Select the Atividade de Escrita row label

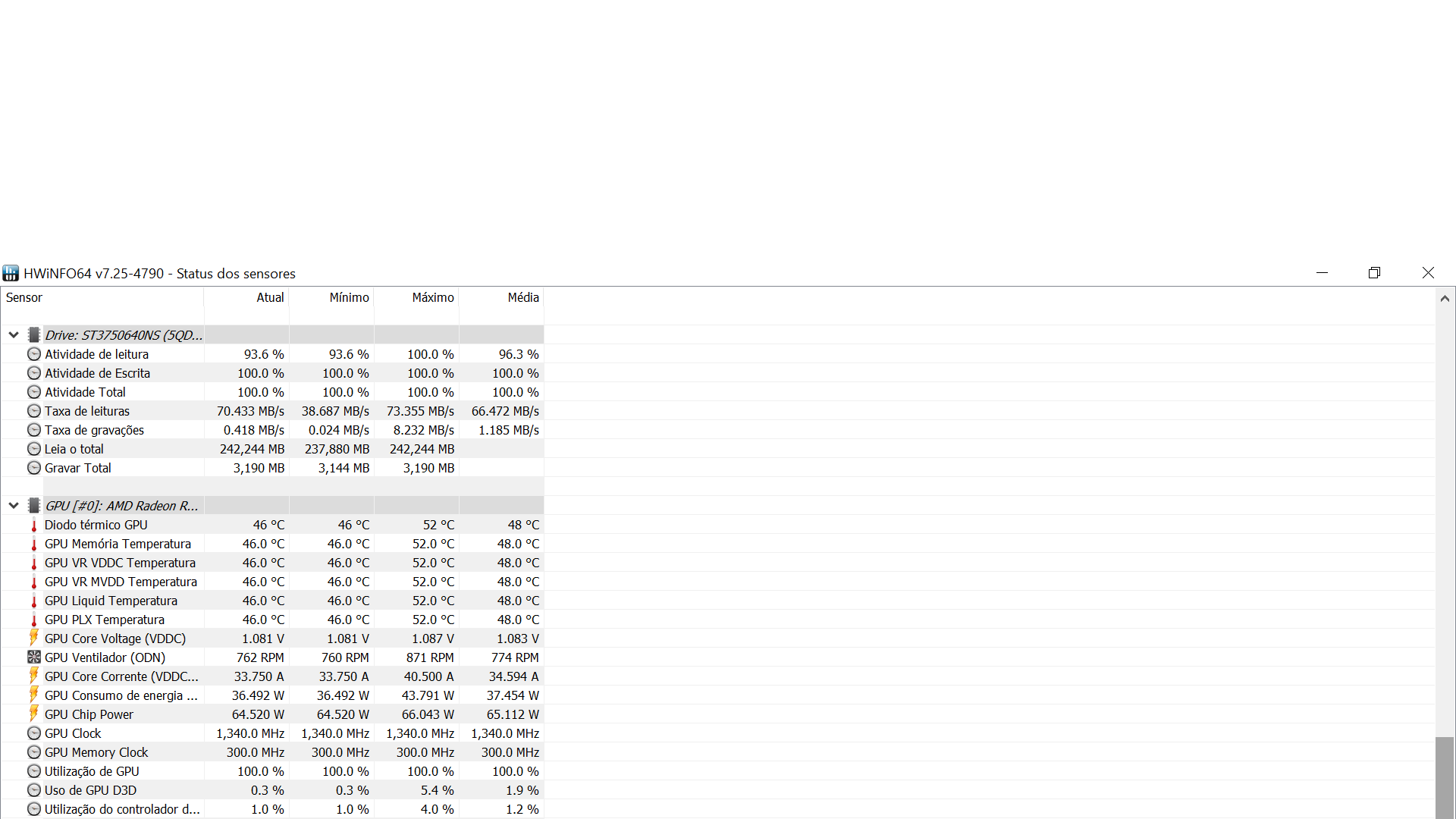click(97, 373)
